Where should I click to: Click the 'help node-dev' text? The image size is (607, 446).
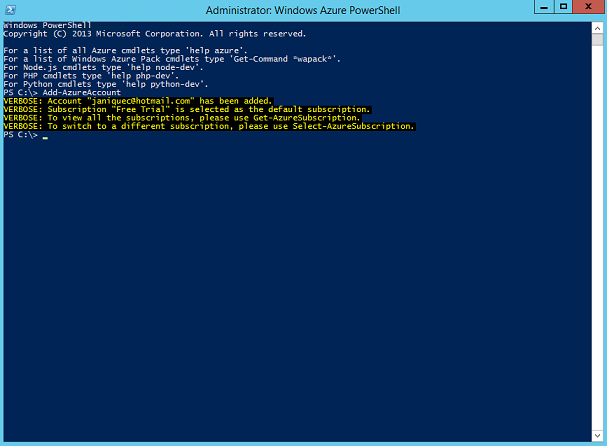[165, 67]
